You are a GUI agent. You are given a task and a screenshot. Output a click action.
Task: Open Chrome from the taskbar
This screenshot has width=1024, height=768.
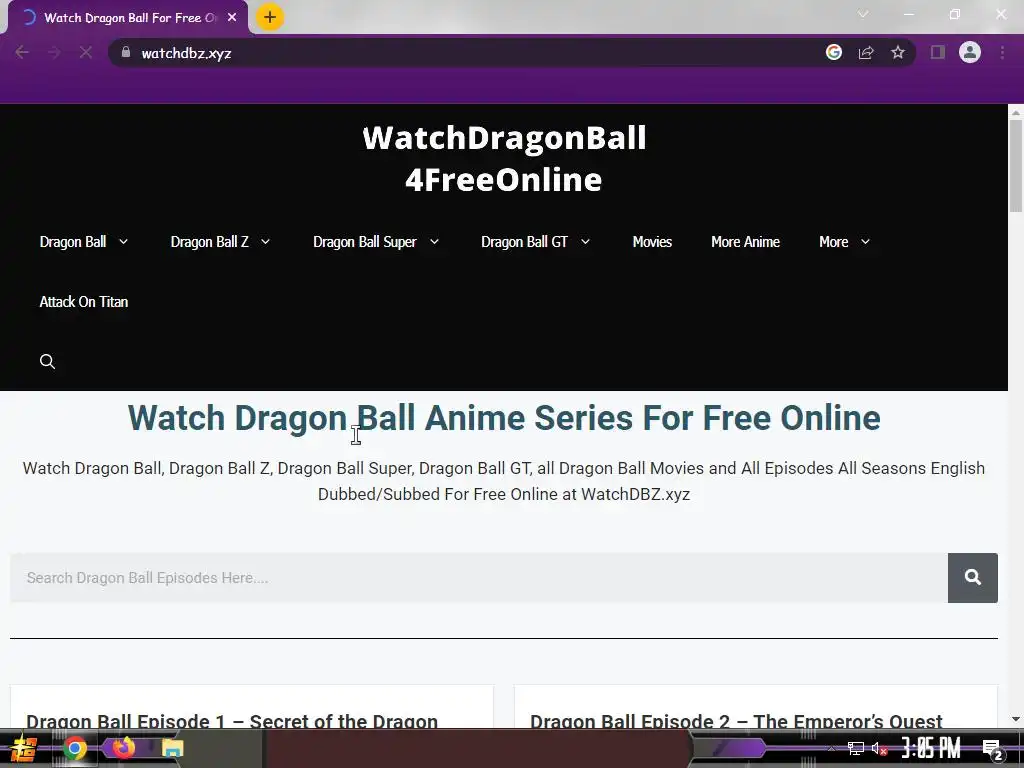[74, 748]
